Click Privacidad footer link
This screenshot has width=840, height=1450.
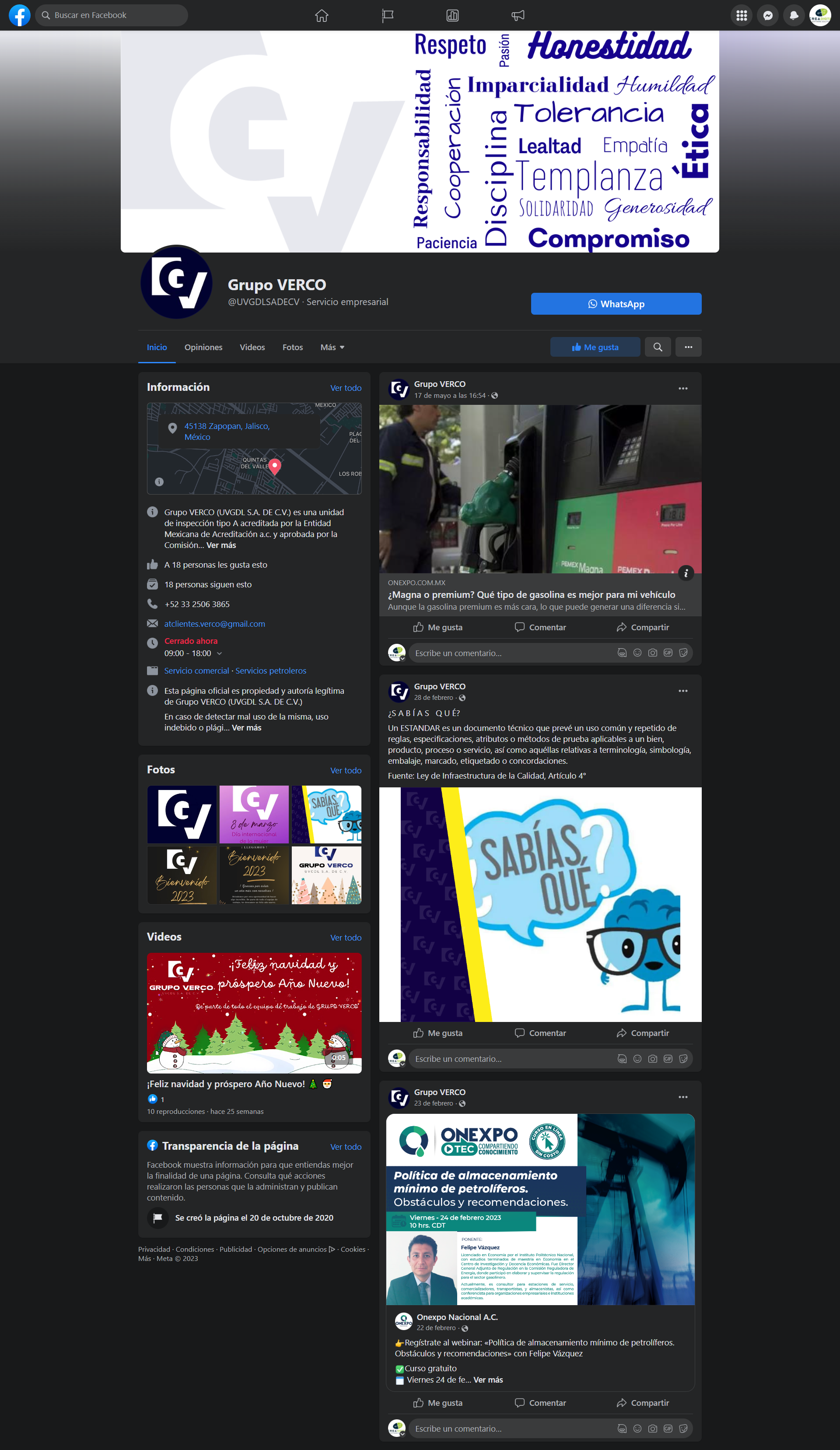coord(154,1249)
